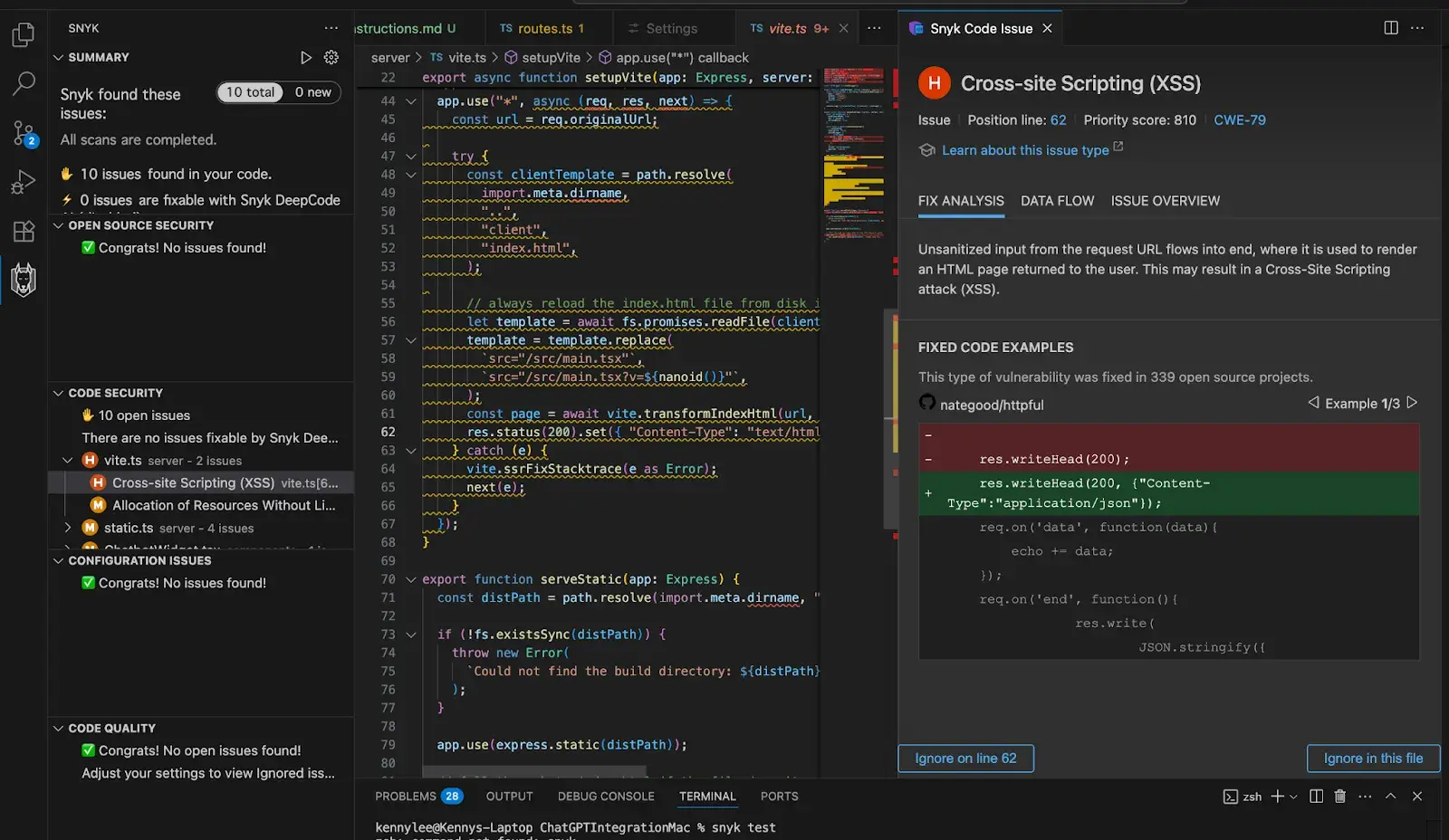Open Snyk settings gear icon
1449x840 pixels.
[x=331, y=57]
